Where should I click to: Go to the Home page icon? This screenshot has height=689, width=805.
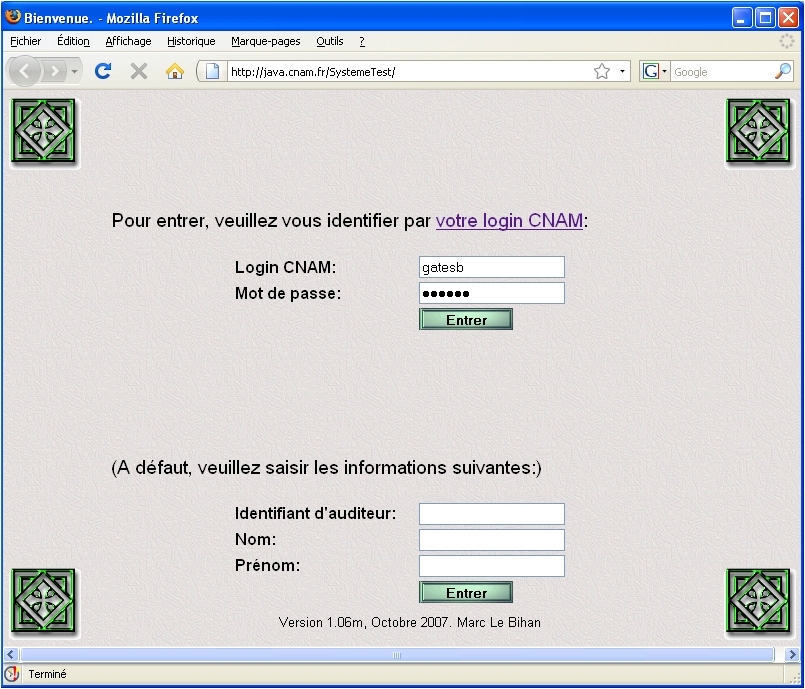175,71
